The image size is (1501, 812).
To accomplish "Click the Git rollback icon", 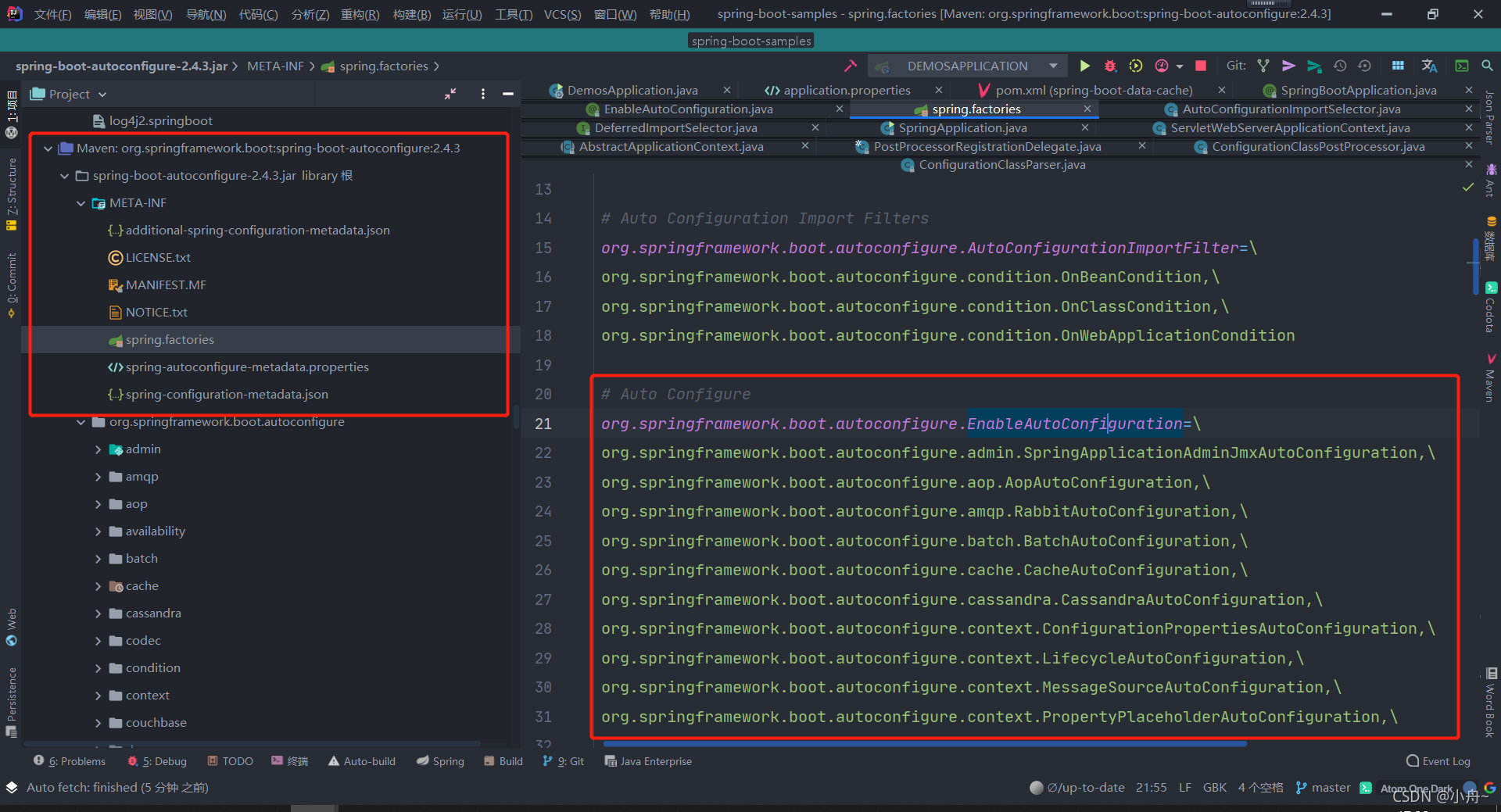I will (1365, 66).
